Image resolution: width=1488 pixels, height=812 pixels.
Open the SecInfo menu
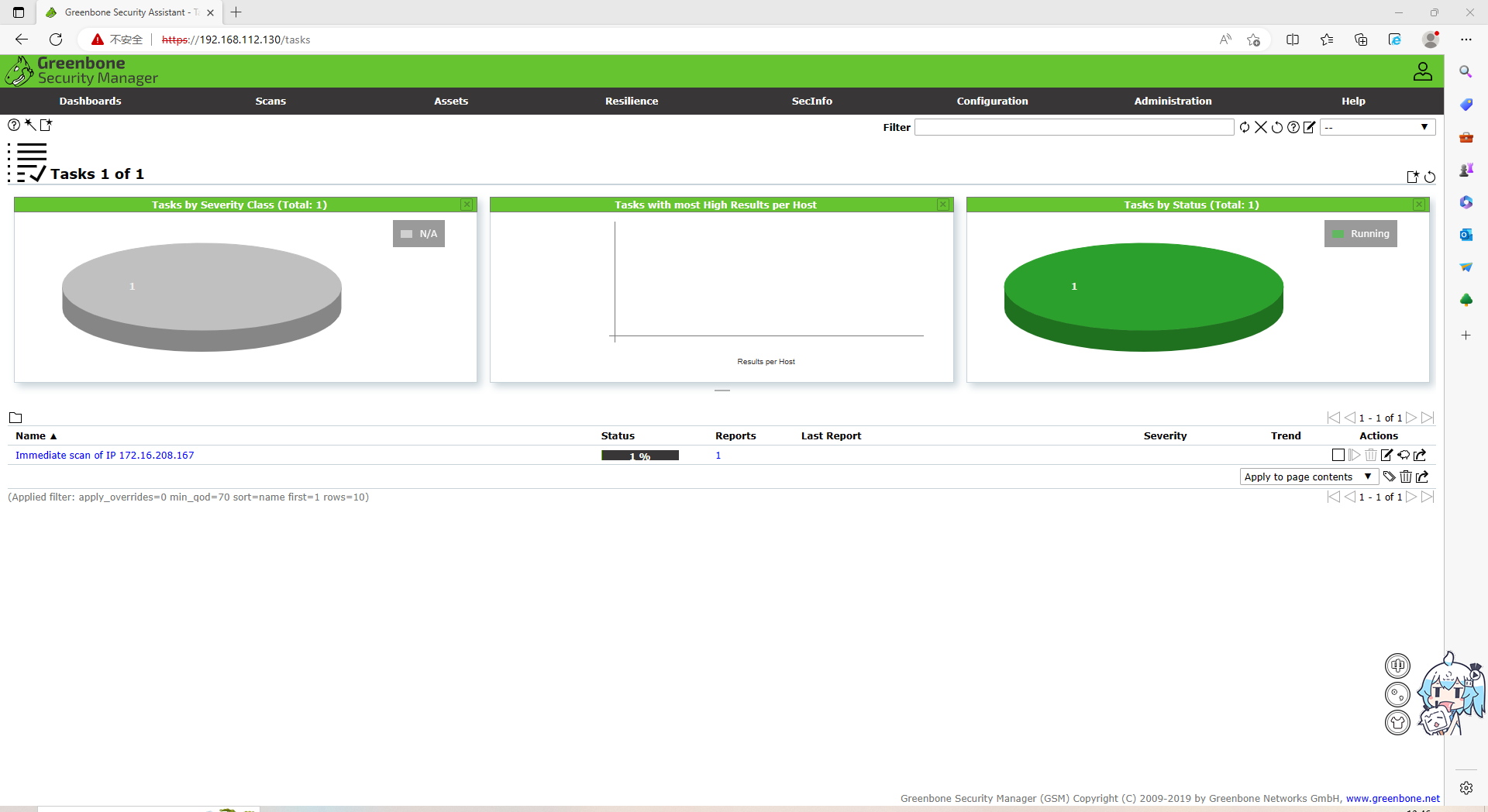pyautogui.click(x=812, y=101)
